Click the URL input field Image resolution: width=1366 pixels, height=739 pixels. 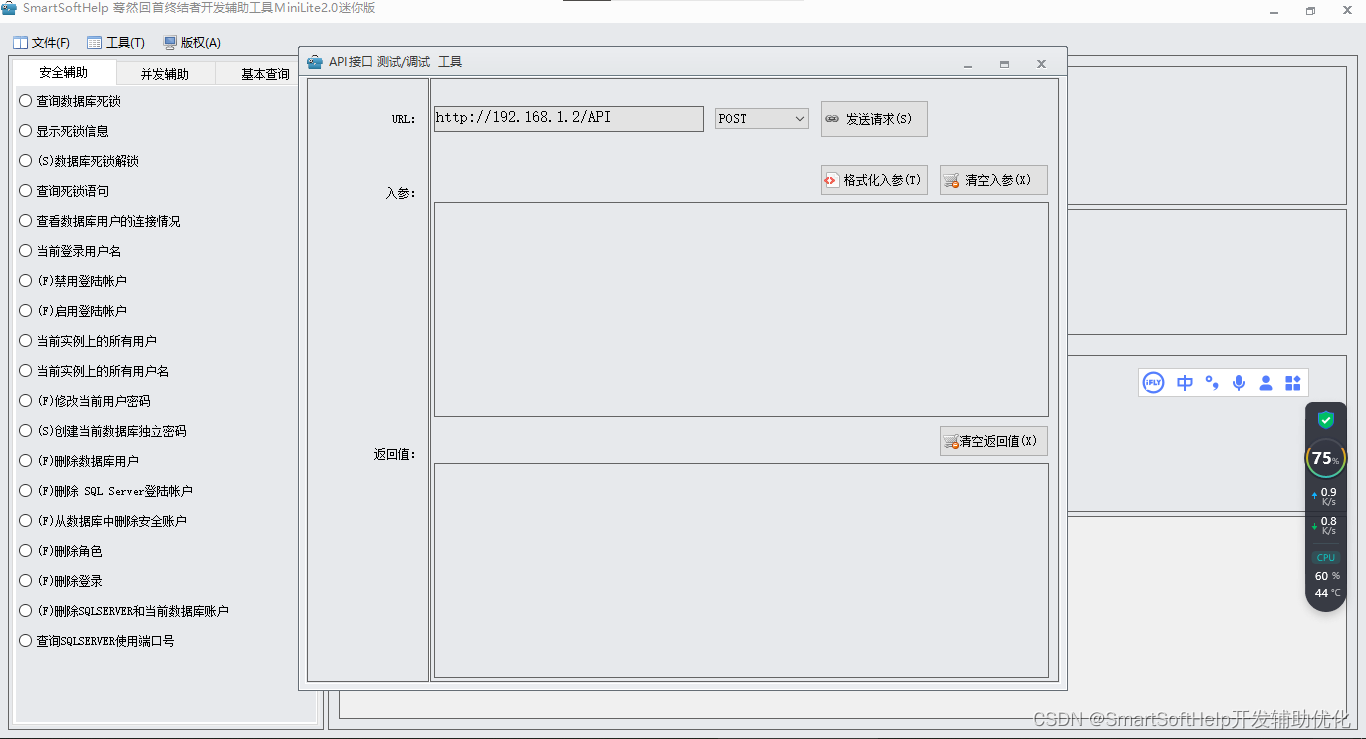tap(569, 118)
